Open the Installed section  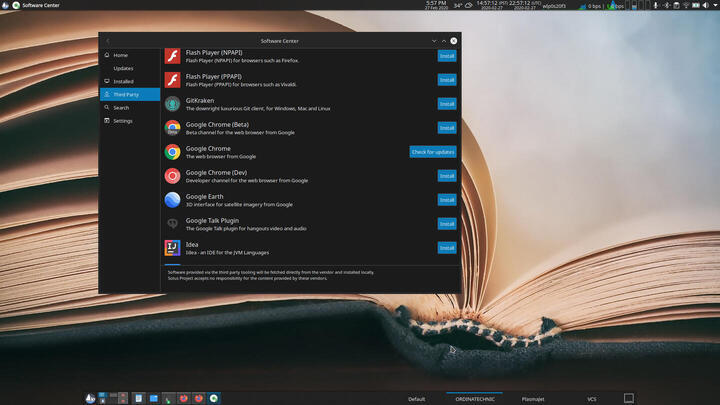(130, 81)
